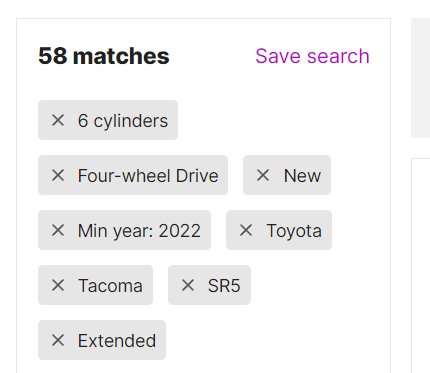Save this search via Save search link
This screenshot has width=430, height=373.
(312, 56)
